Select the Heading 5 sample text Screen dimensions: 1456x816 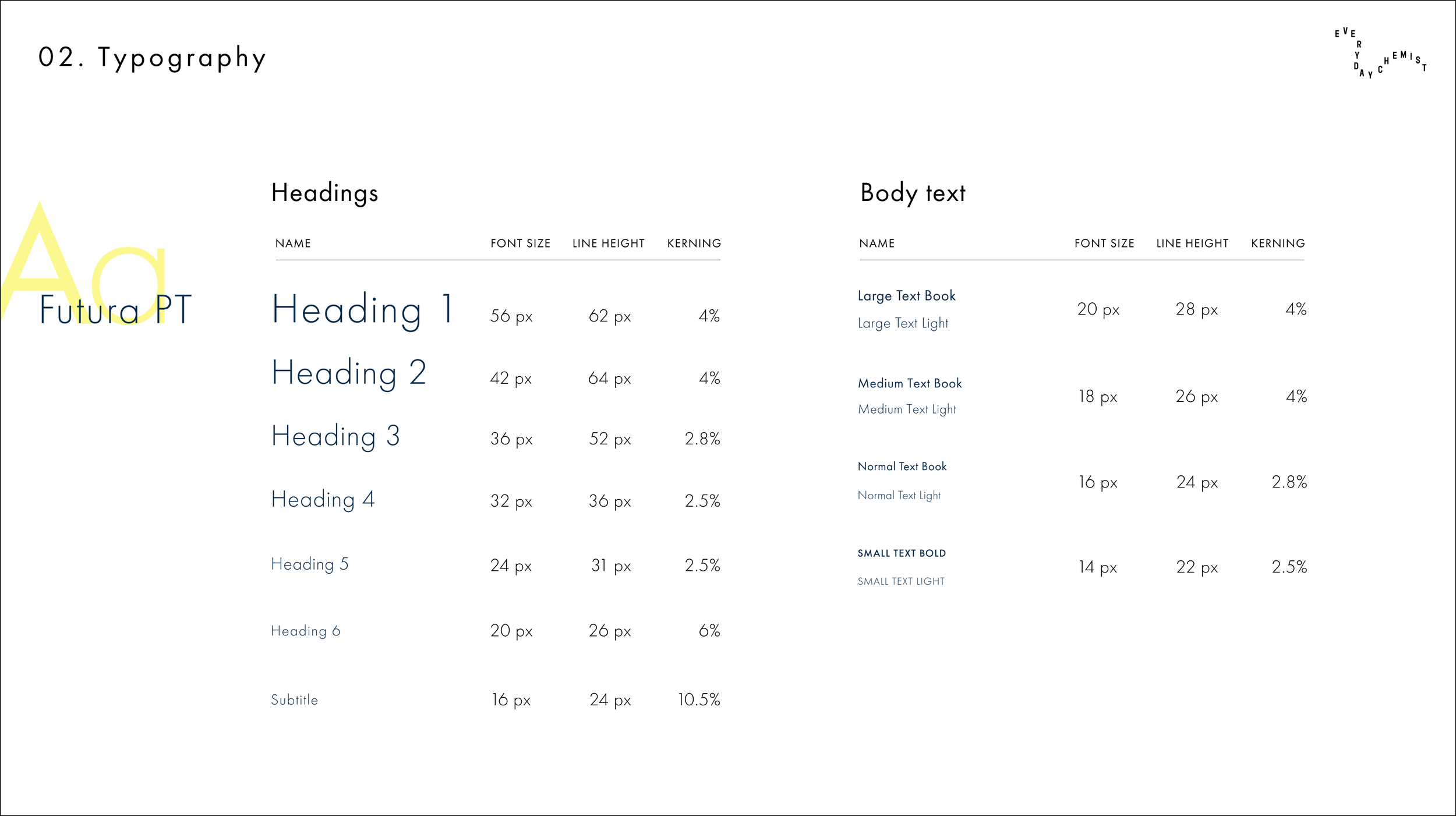pyautogui.click(x=309, y=564)
